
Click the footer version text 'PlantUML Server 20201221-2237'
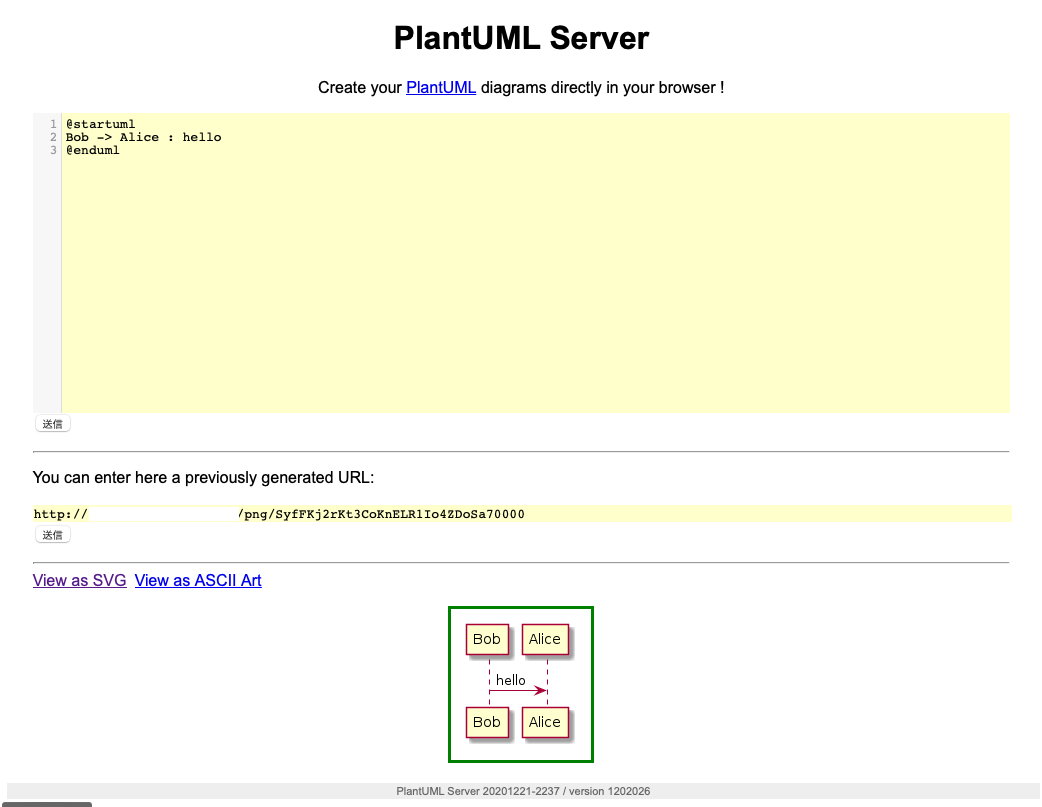click(x=477, y=791)
